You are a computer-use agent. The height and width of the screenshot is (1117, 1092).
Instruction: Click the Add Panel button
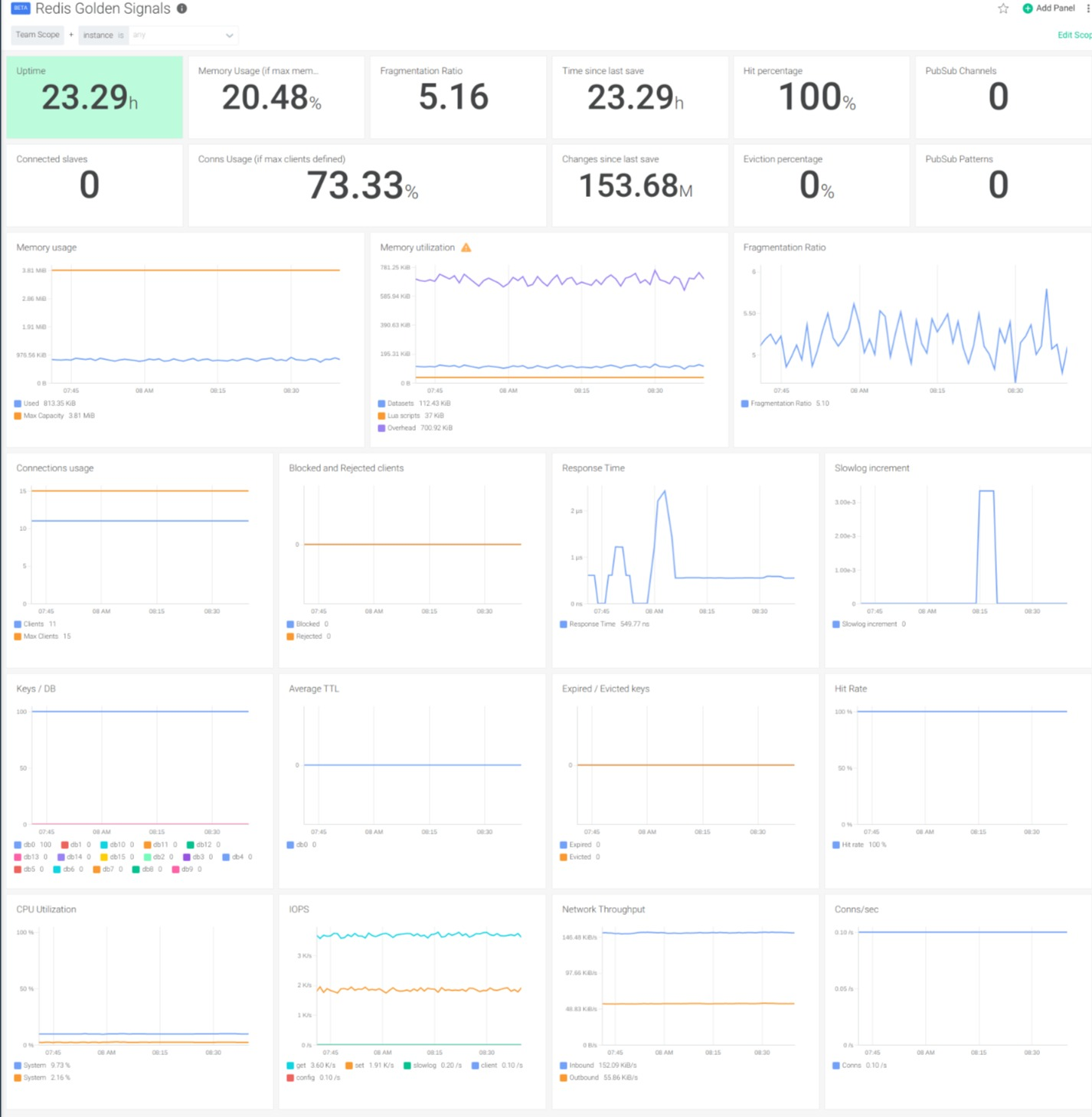pos(1049,8)
